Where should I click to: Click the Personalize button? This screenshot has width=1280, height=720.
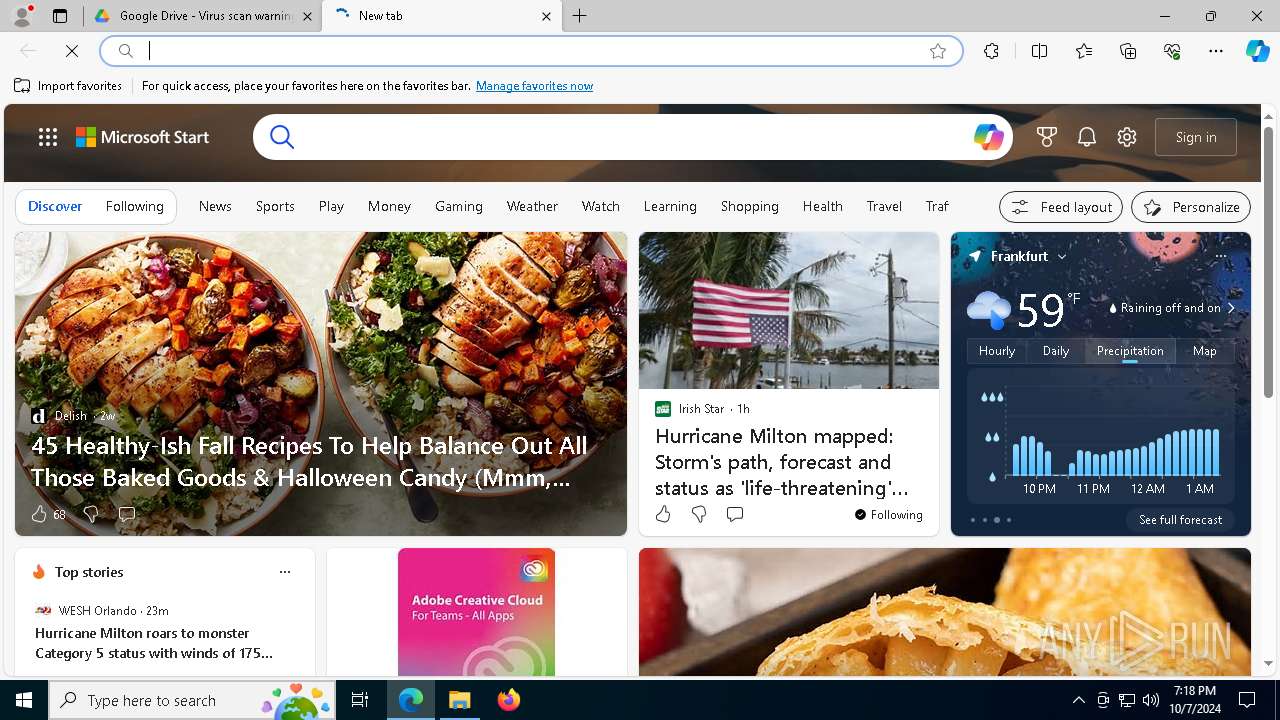(1191, 207)
